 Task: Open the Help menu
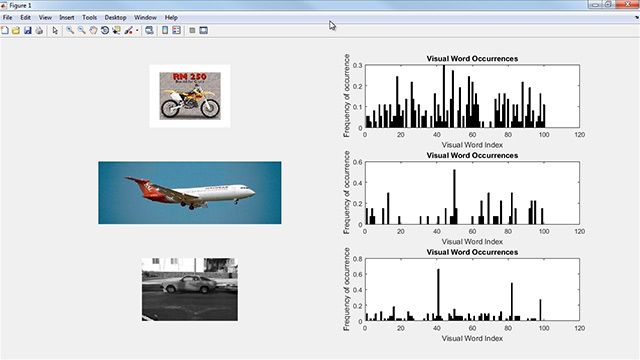[x=171, y=18]
